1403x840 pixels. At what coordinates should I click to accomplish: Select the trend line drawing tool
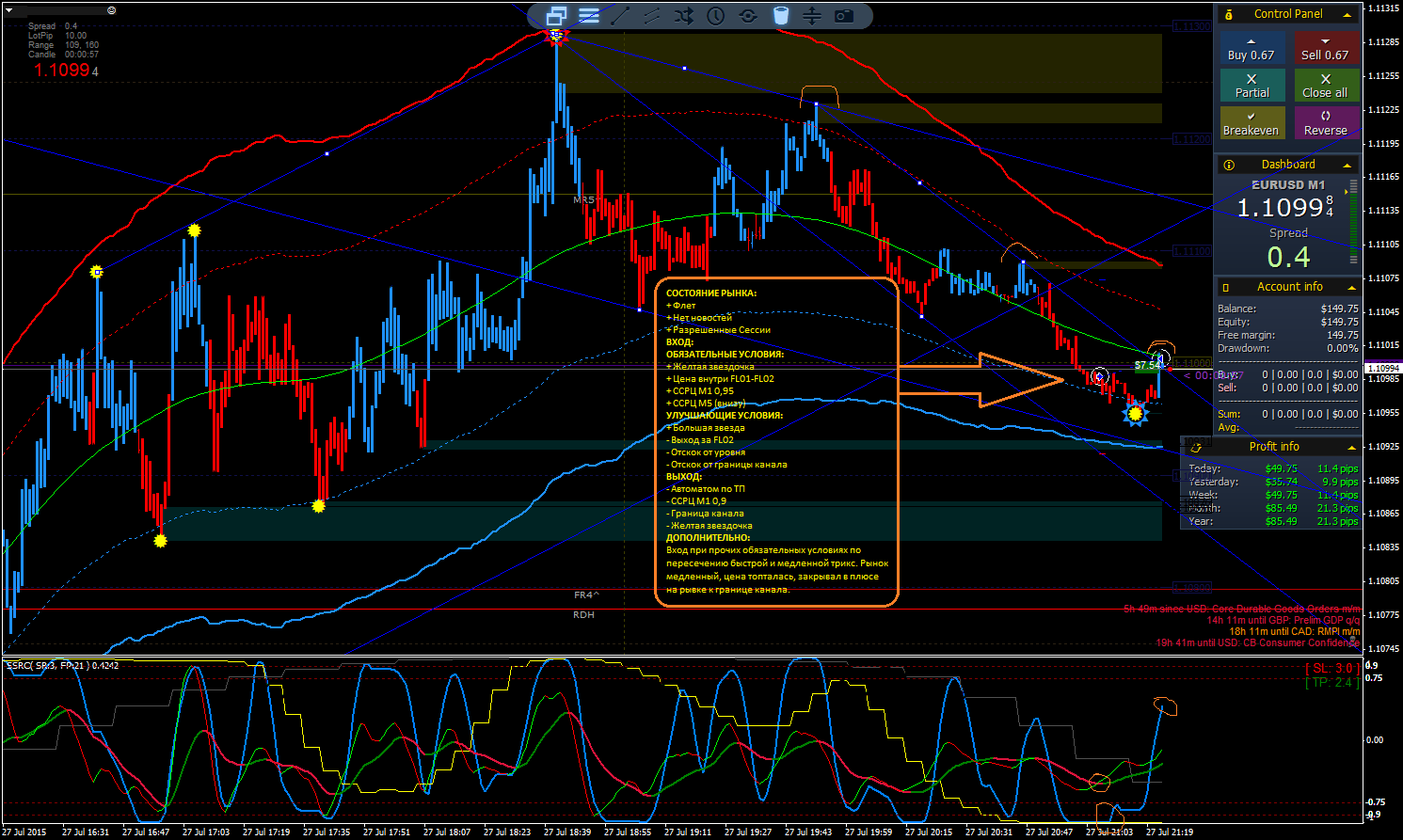[x=620, y=15]
